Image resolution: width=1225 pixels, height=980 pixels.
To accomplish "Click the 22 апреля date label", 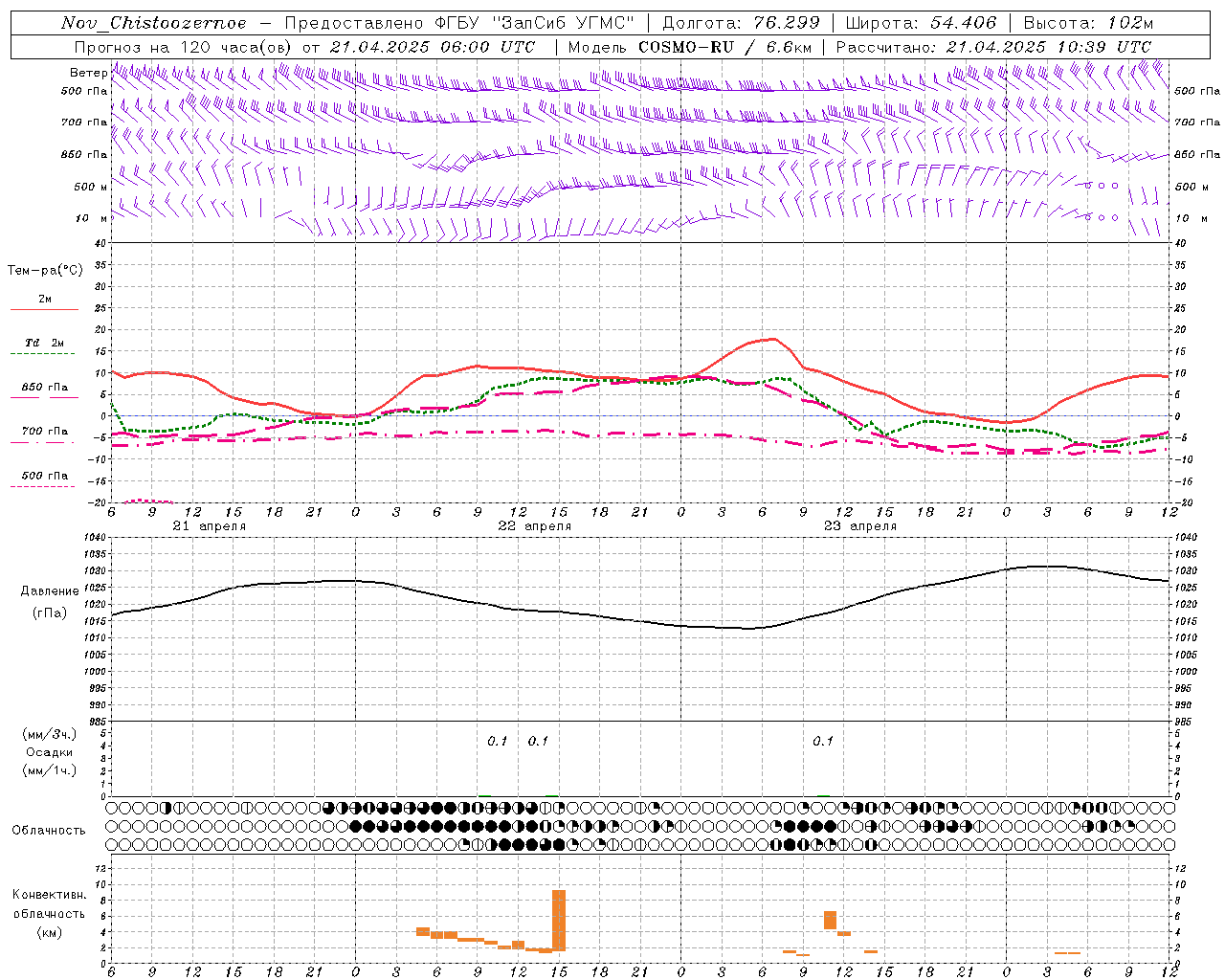I will pos(534,526).
